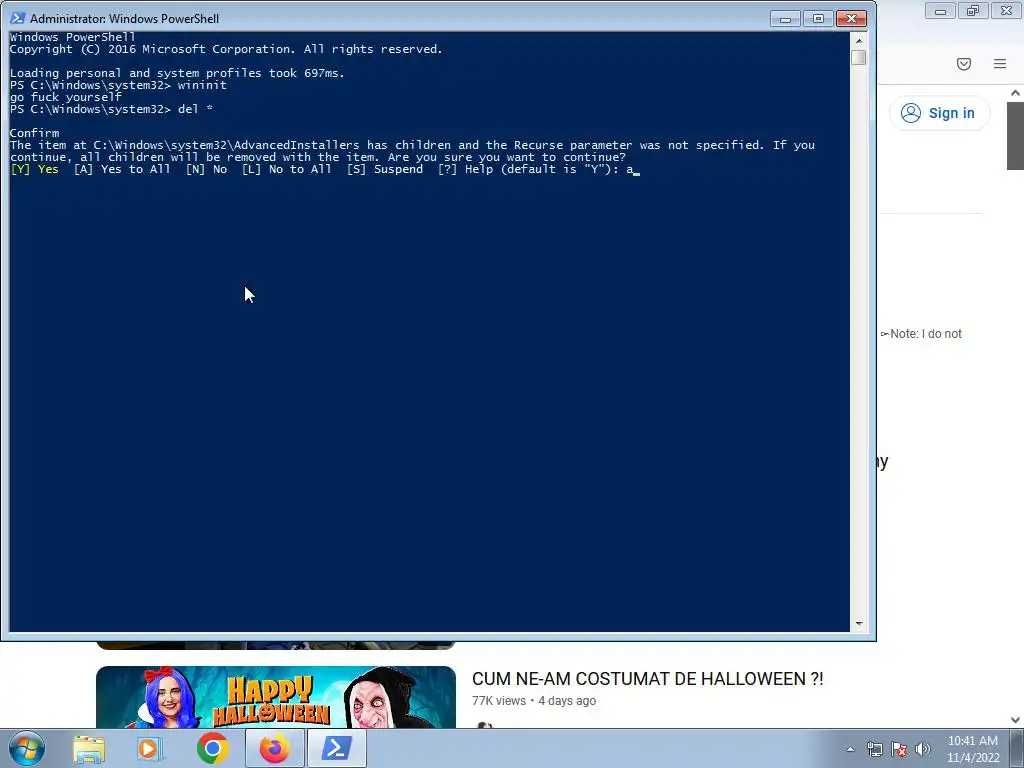
Task: Click the '[L] No to All' option text
Action: coord(287,169)
